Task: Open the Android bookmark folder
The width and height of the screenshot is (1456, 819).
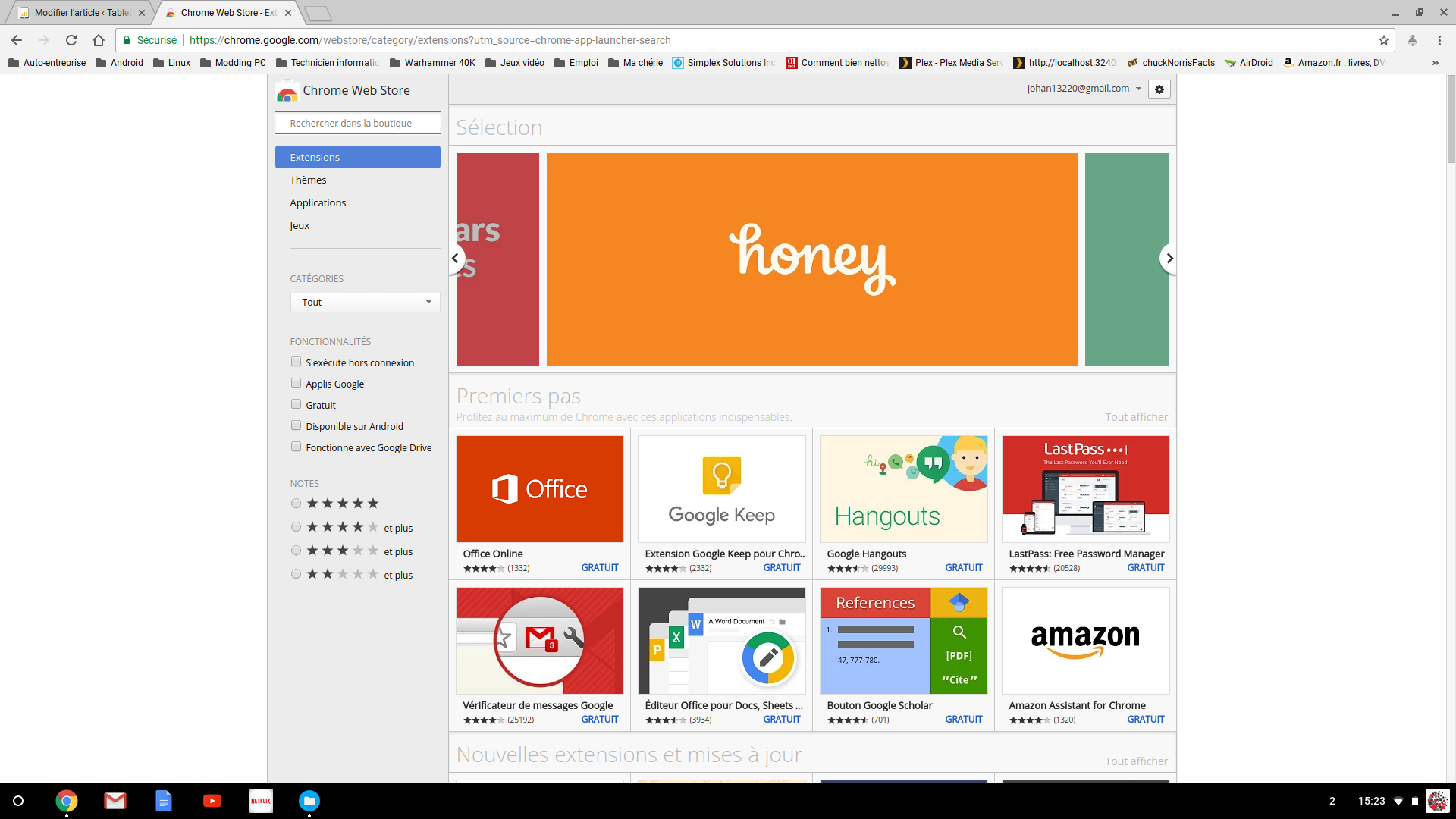Action: pyautogui.click(x=119, y=63)
